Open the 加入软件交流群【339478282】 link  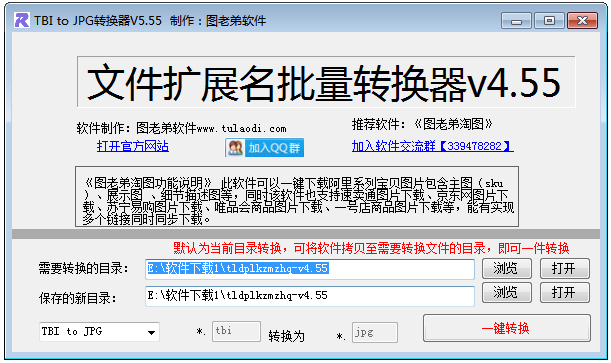(x=433, y=146)
